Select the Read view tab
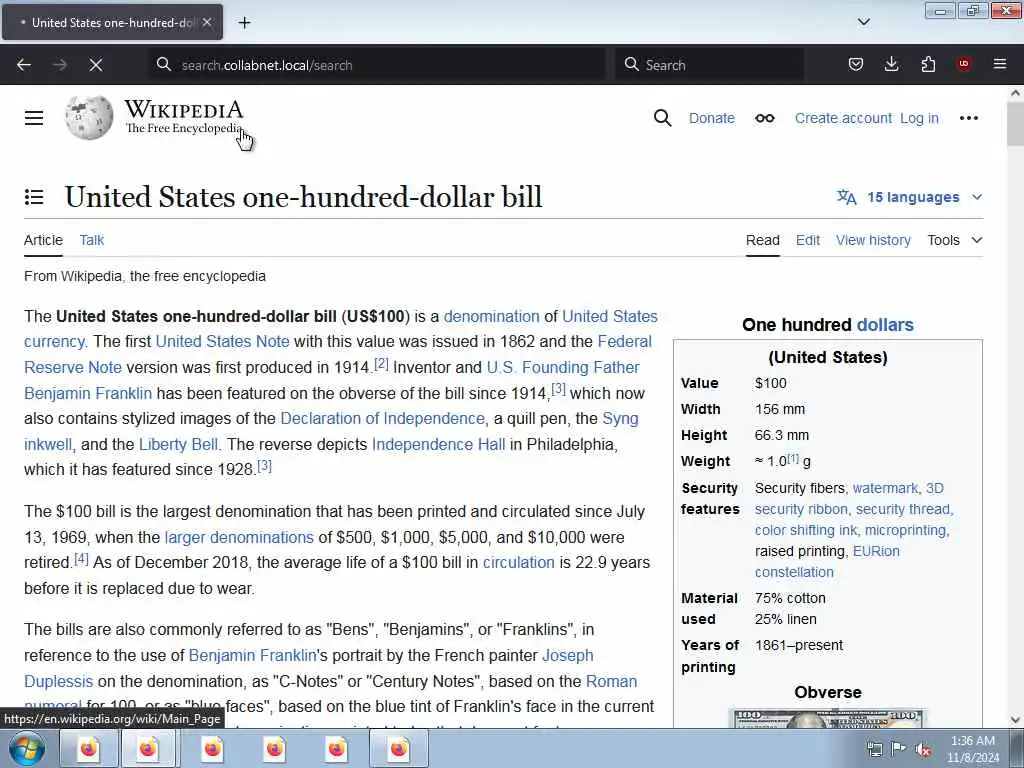The width and height of the screenshot is (1024, 768). coord(763,240)
